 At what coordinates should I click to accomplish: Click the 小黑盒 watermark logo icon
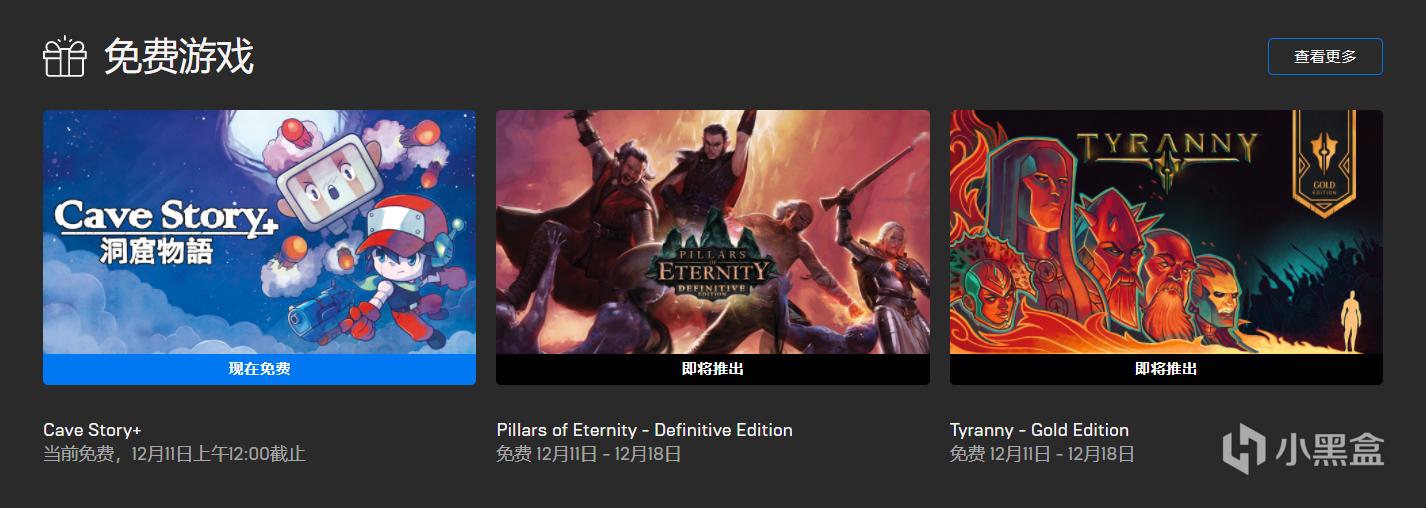pyautogui.click(x=1245, y=448)
